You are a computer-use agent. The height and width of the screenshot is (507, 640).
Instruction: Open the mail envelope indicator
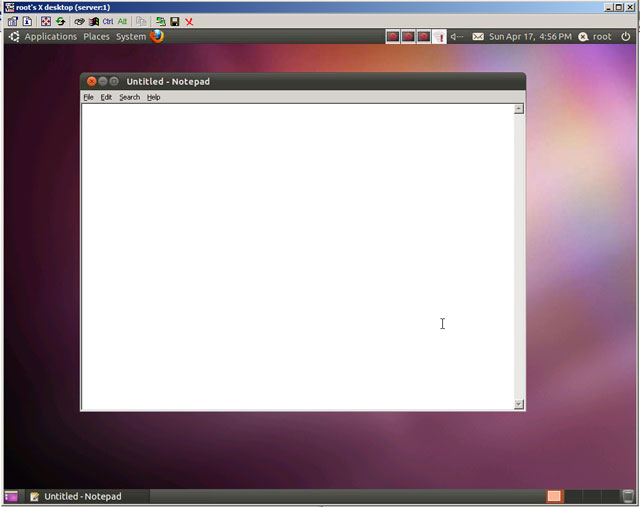(478, 37)
